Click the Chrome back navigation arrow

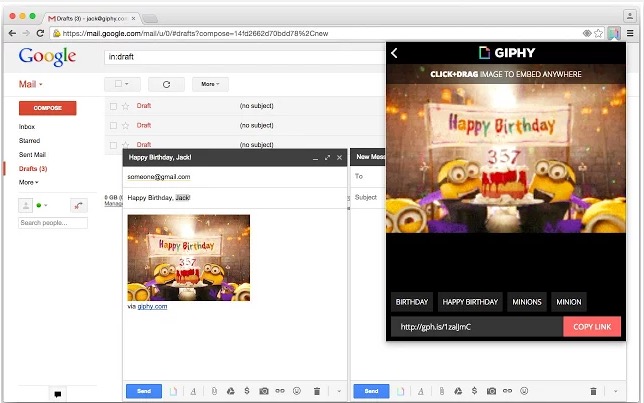point(12,33)
